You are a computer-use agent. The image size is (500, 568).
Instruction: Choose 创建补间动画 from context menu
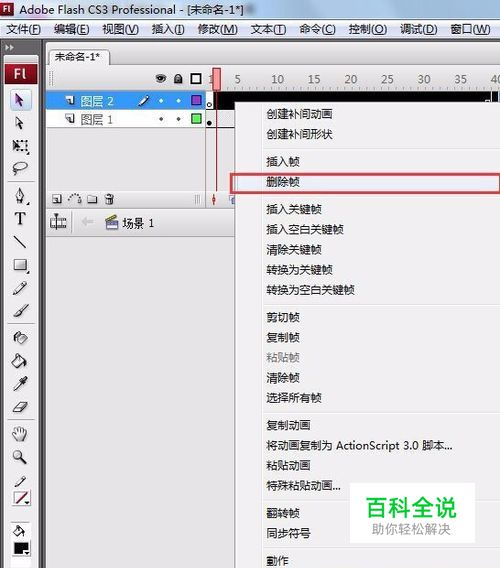[x=299, y=114]
